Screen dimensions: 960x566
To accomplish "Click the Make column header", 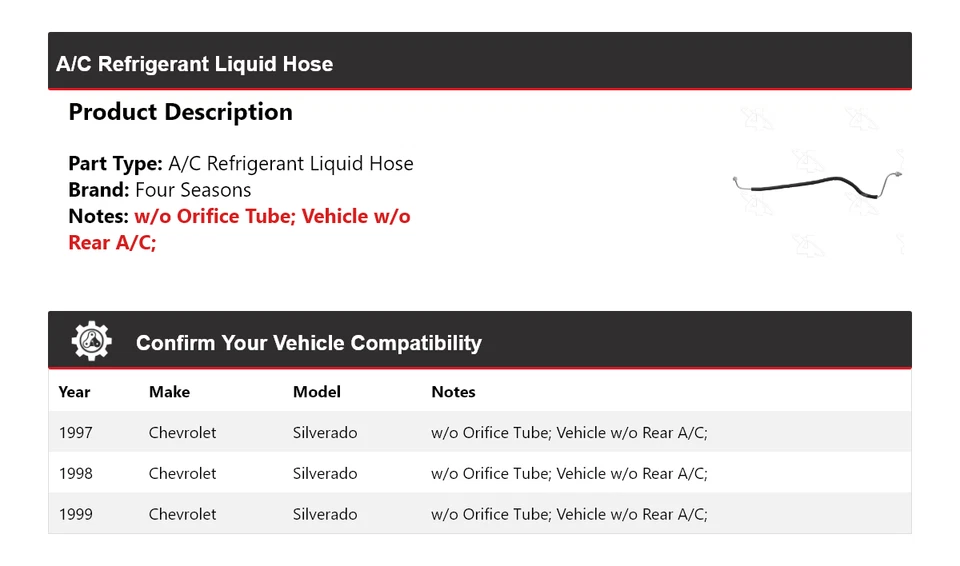I will 169,392.
